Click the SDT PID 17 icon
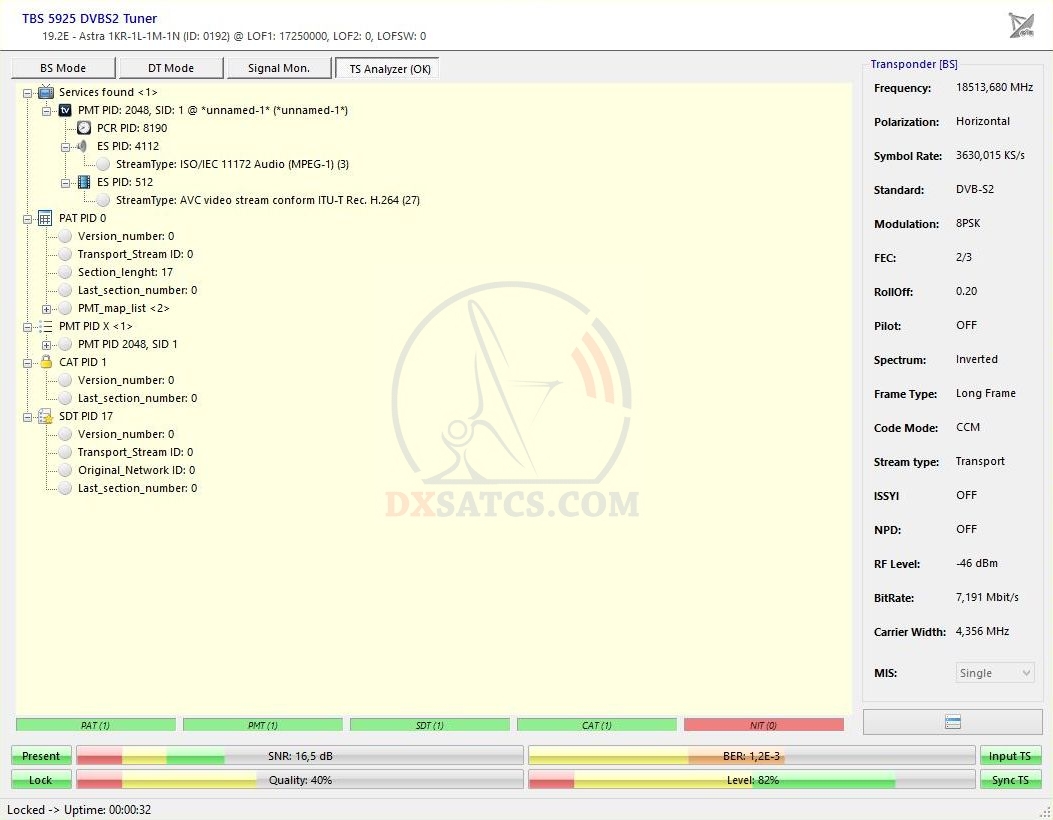This screenshot has height=820, width=1053. (46, 416)
